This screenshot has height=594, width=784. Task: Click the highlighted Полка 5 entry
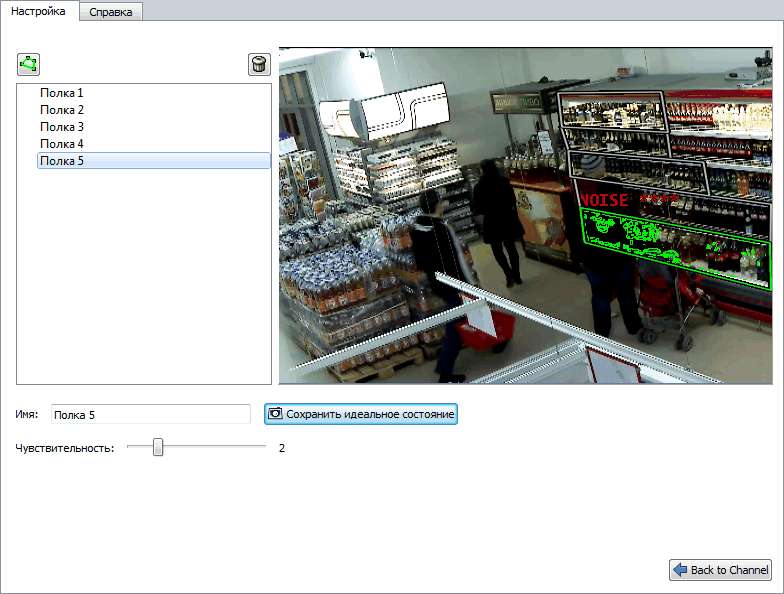pyautogui.click(x=61, y=160)
